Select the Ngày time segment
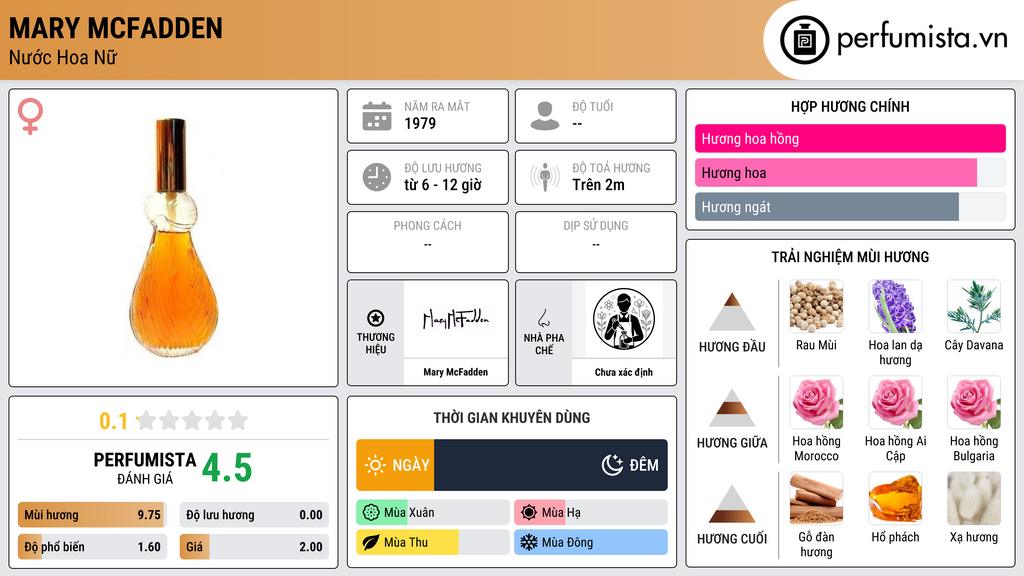Image resolution: width=1024 pixels, height=576 pixels. click(x=395, y=465)
